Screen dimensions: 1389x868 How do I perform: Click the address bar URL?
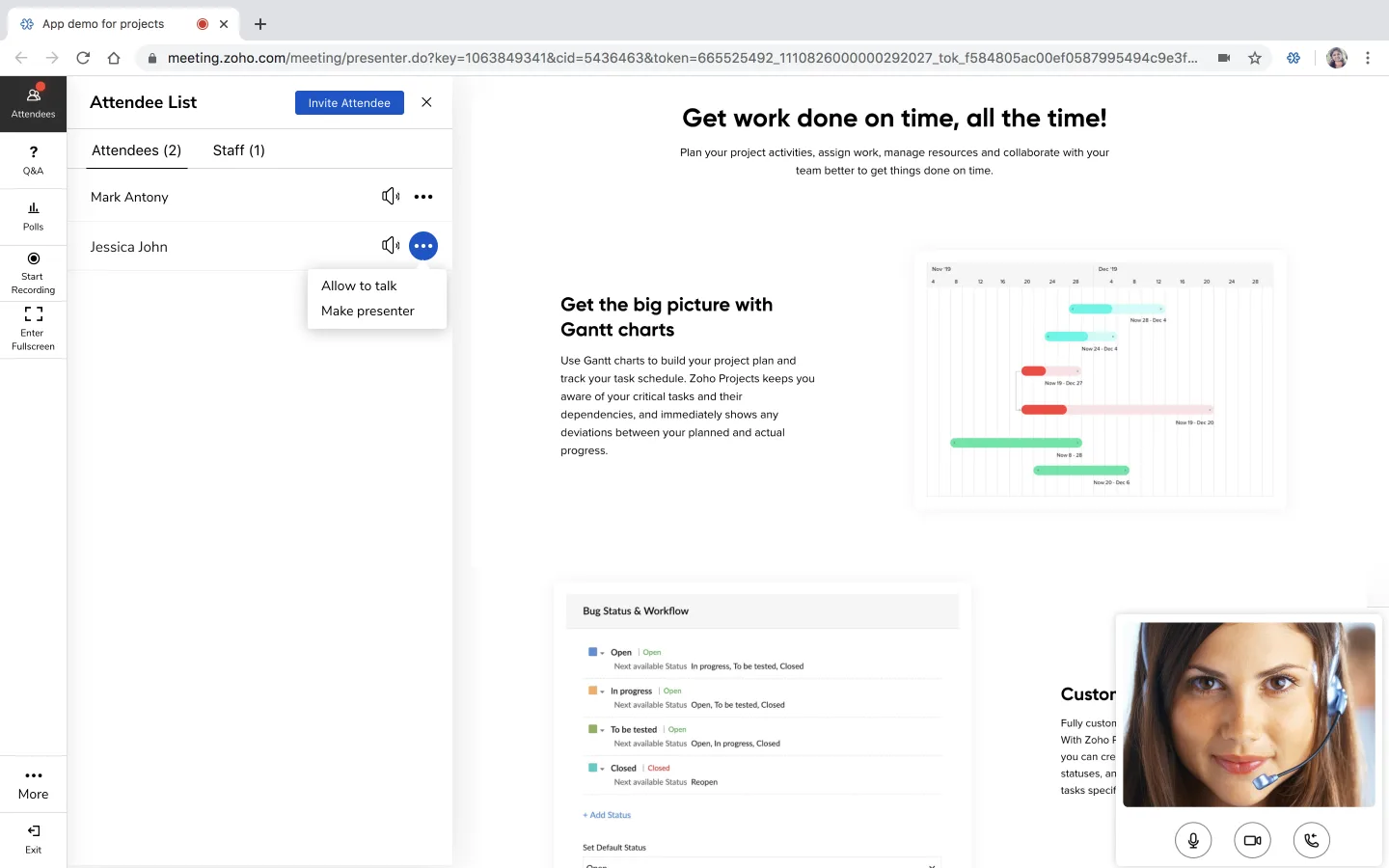(683, 58)
